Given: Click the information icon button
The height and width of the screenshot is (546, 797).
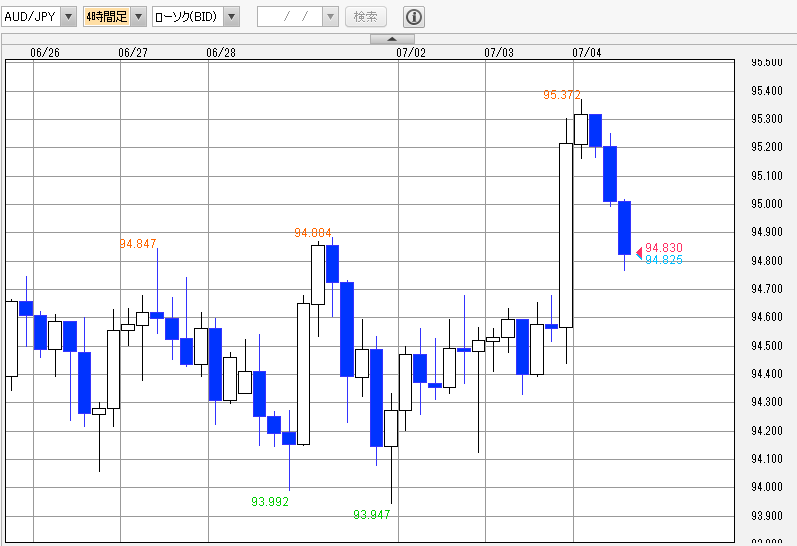Looking at the screenshot, I should pyautogui.click(x=414, y=17).
